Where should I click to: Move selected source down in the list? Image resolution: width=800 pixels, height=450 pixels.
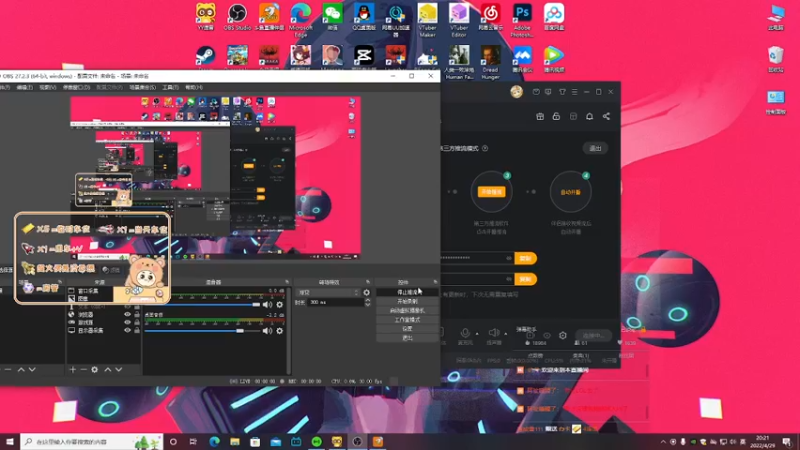(x=119, y=369)
